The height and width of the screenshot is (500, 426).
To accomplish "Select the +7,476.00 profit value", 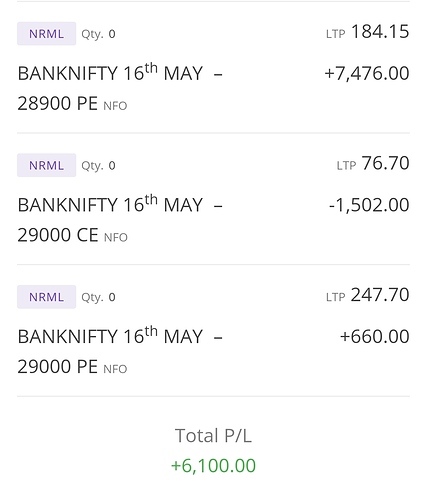I will 367,73.
